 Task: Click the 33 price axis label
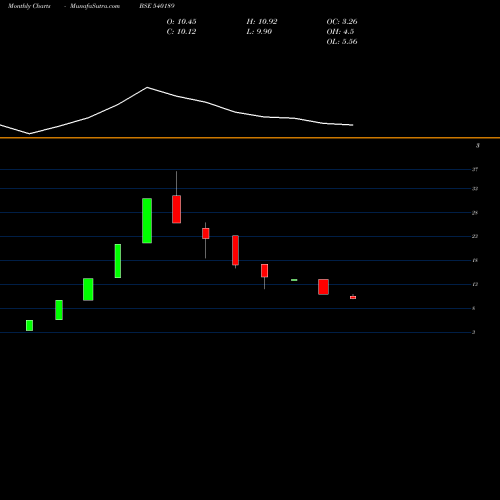click(x=475, y=189)
